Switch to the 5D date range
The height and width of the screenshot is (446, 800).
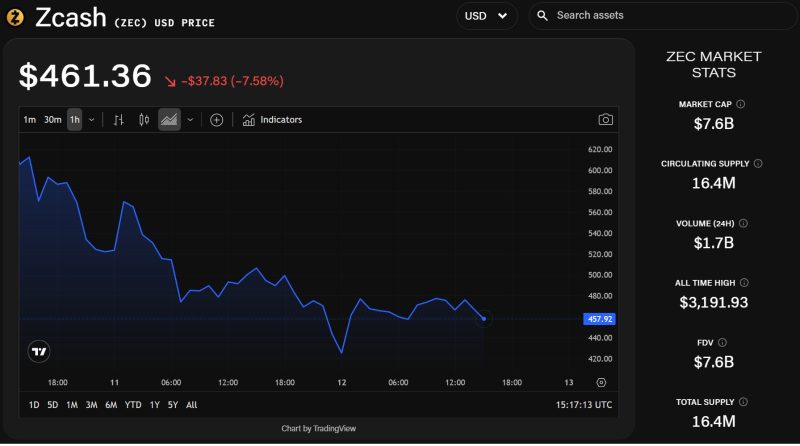pos(53,405)
